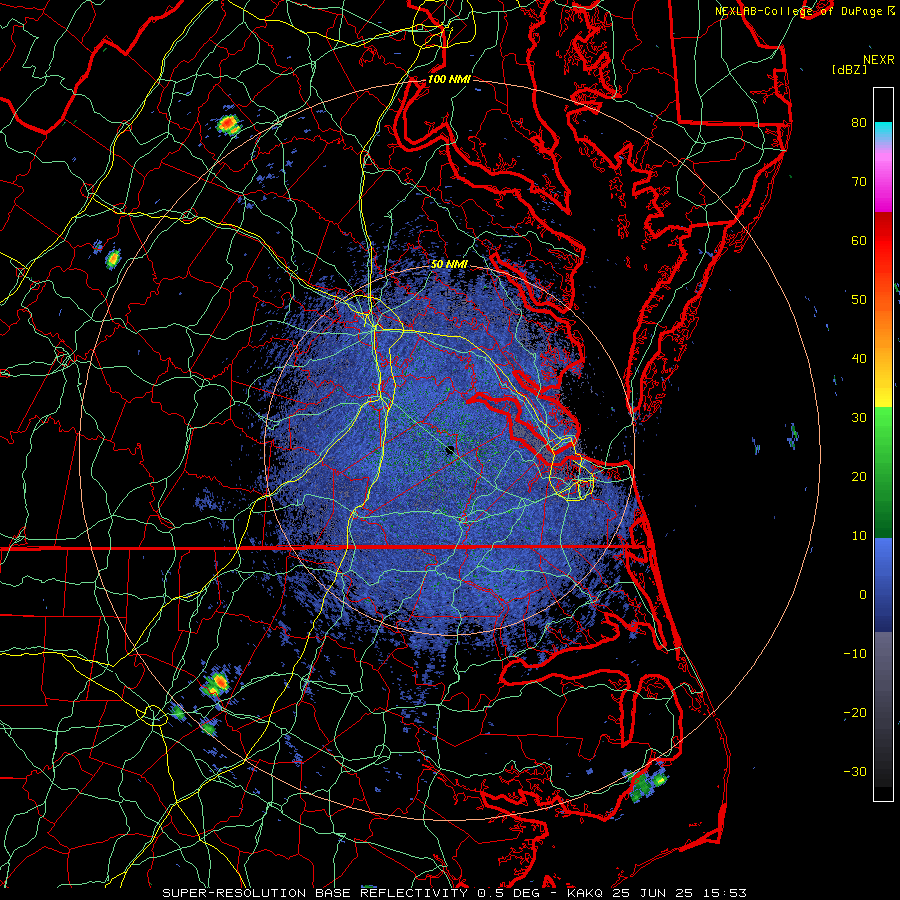The image size is (900, 900).
Task: Click the '-20' value on dBZ scale
Action: tap(855, 713)
